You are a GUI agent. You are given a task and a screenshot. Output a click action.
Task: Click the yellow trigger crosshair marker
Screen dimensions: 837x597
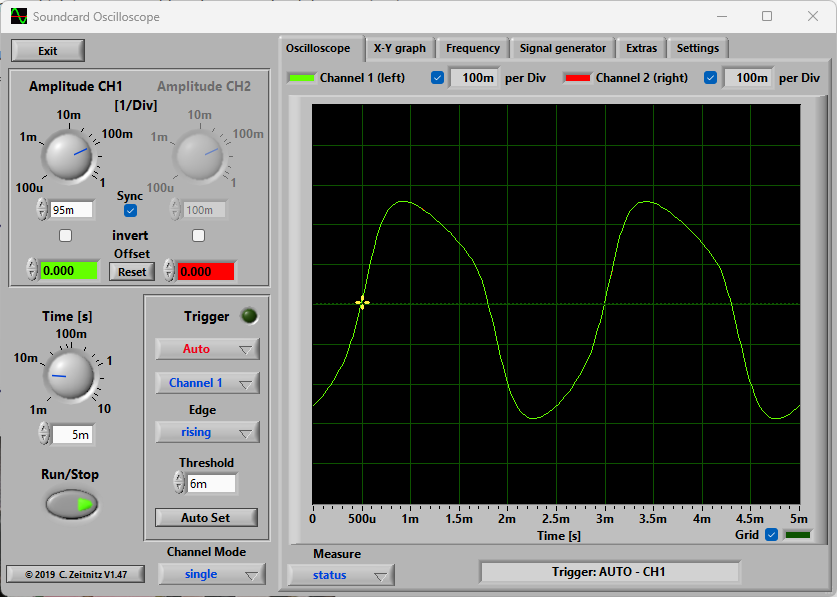[362, 303]
